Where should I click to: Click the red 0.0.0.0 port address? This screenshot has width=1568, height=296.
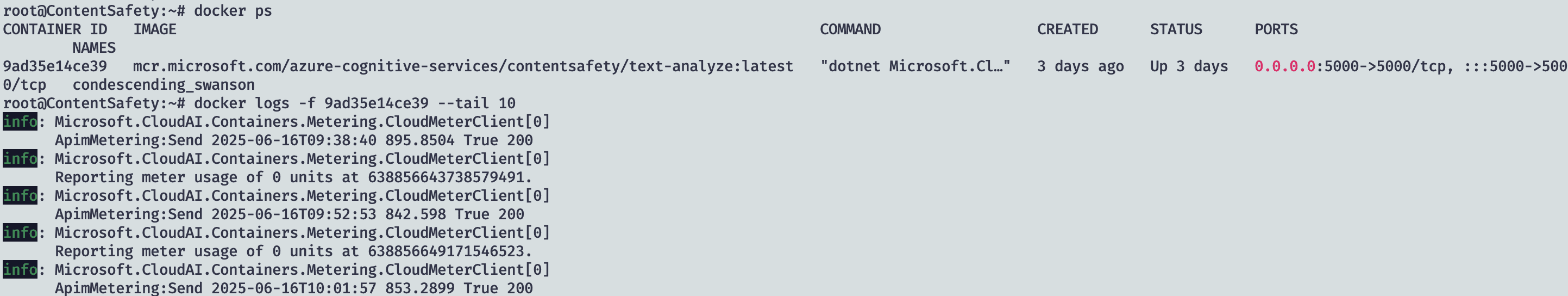(x=1284, y=66)
